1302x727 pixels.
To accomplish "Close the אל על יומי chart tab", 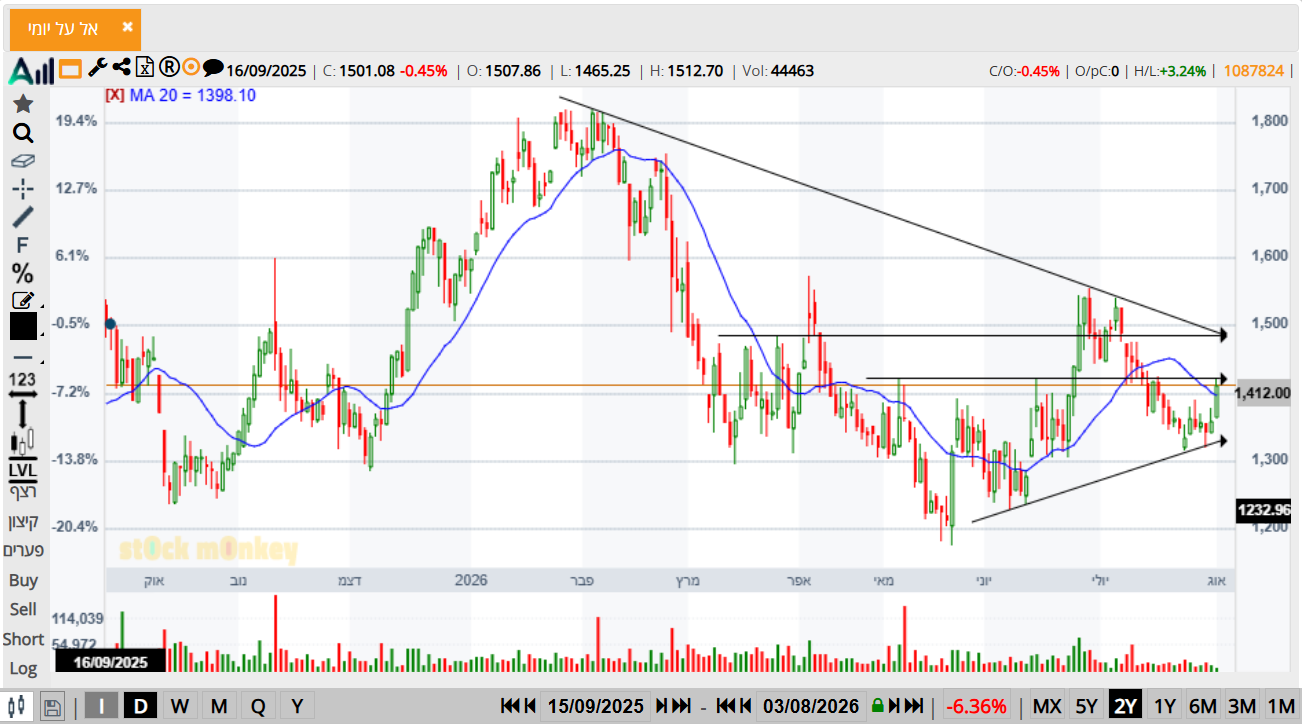I will (127, 27).
